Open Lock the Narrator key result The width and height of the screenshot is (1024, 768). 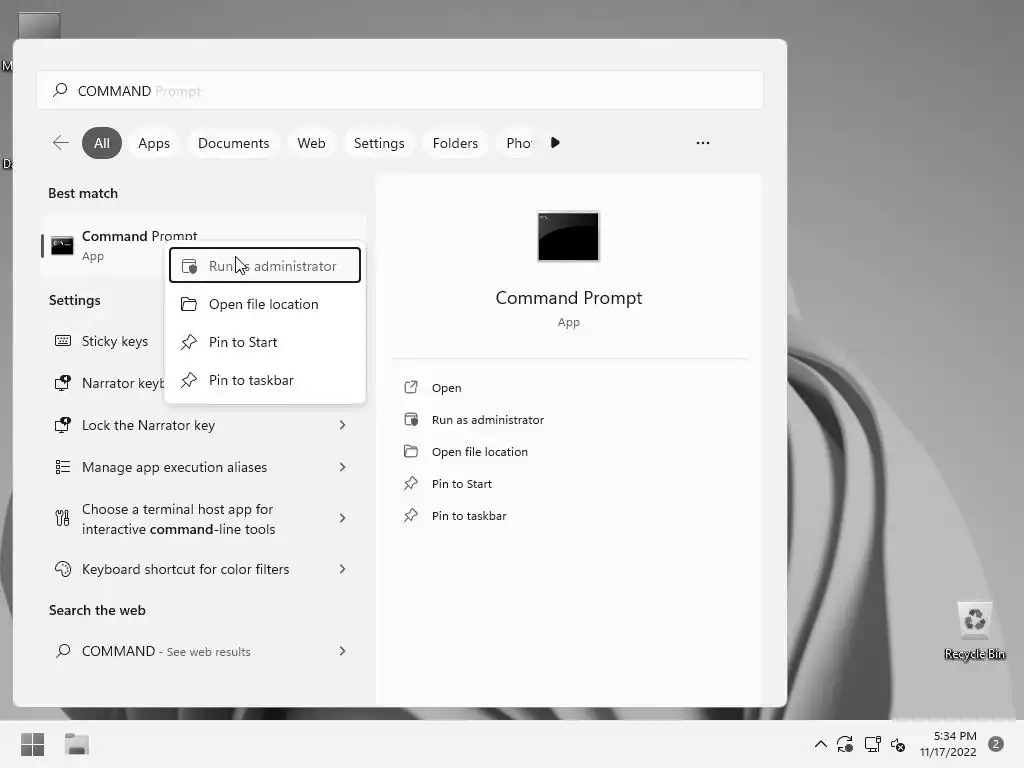202,425
